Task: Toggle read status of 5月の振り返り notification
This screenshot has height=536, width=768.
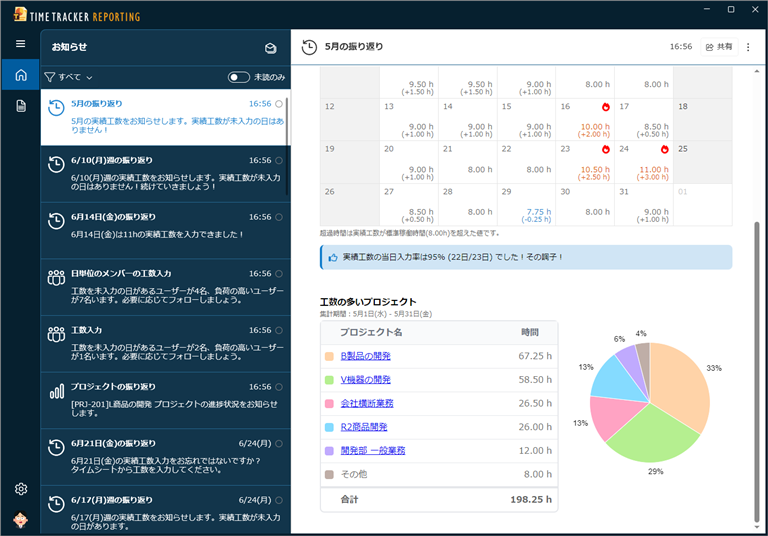Action: [x=279, y=103]
